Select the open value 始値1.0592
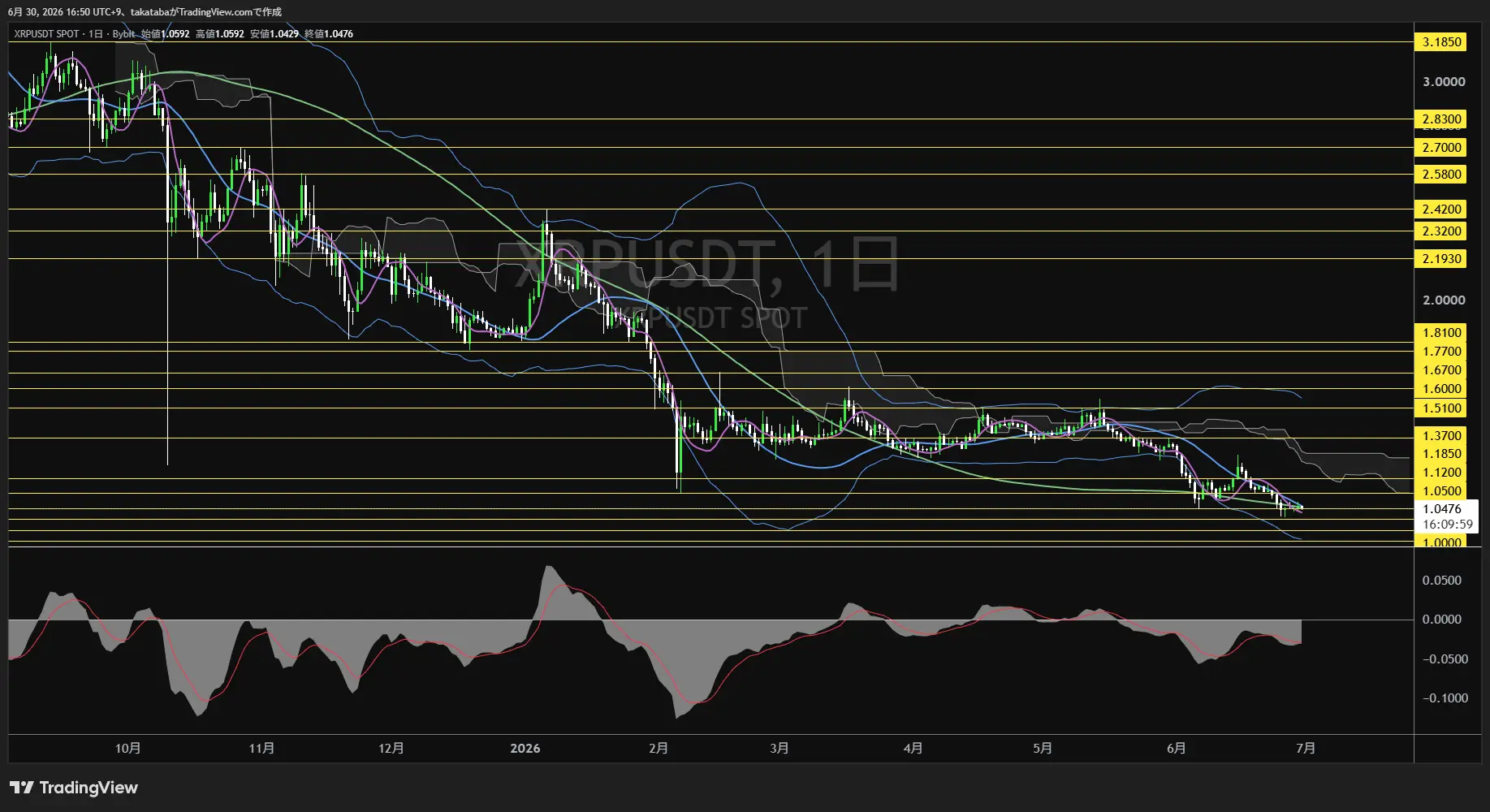The image size is (1490, 812). pyautogui.click(x=165, y=34)
